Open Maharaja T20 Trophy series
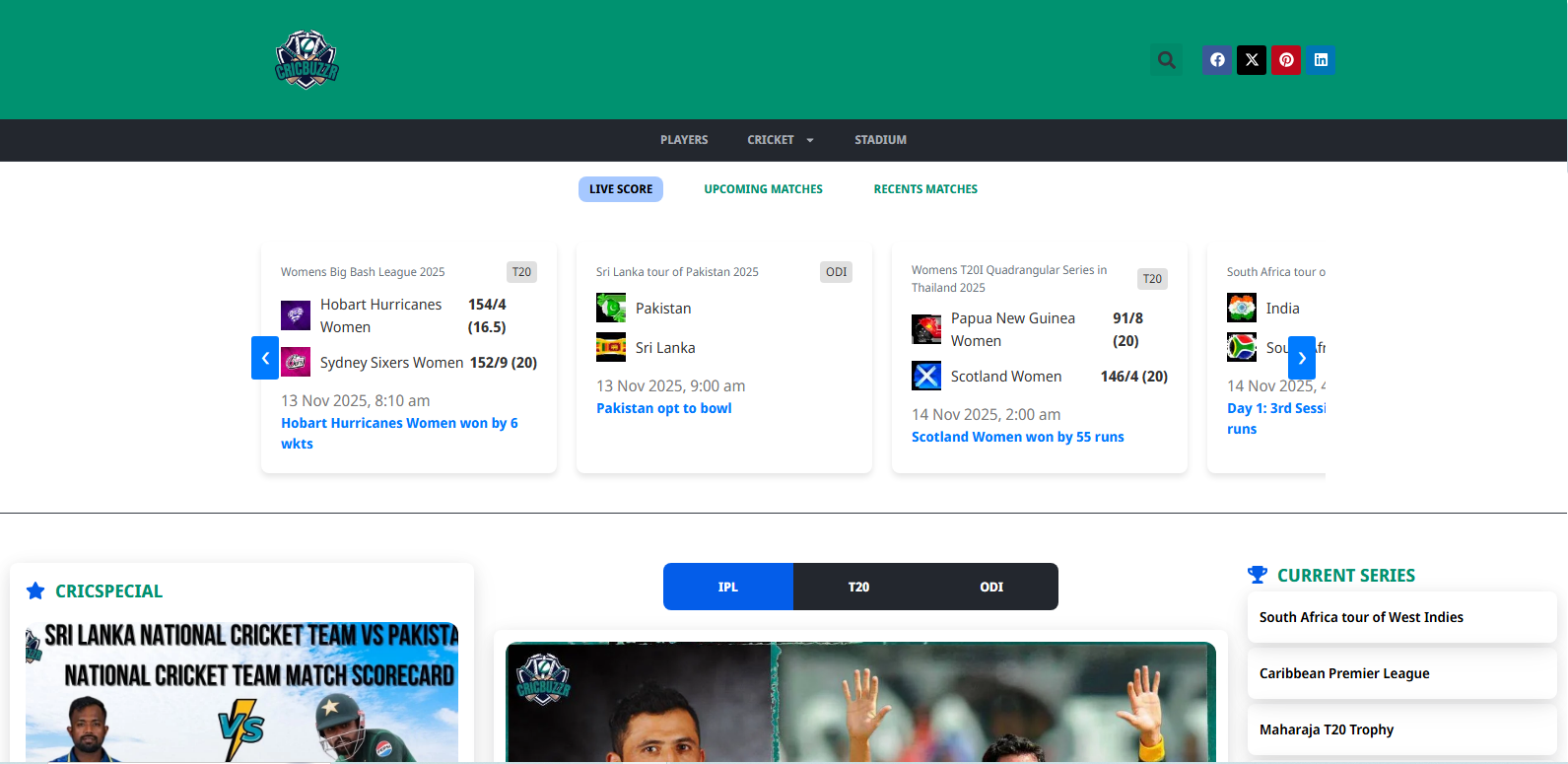 point(1401,729)
